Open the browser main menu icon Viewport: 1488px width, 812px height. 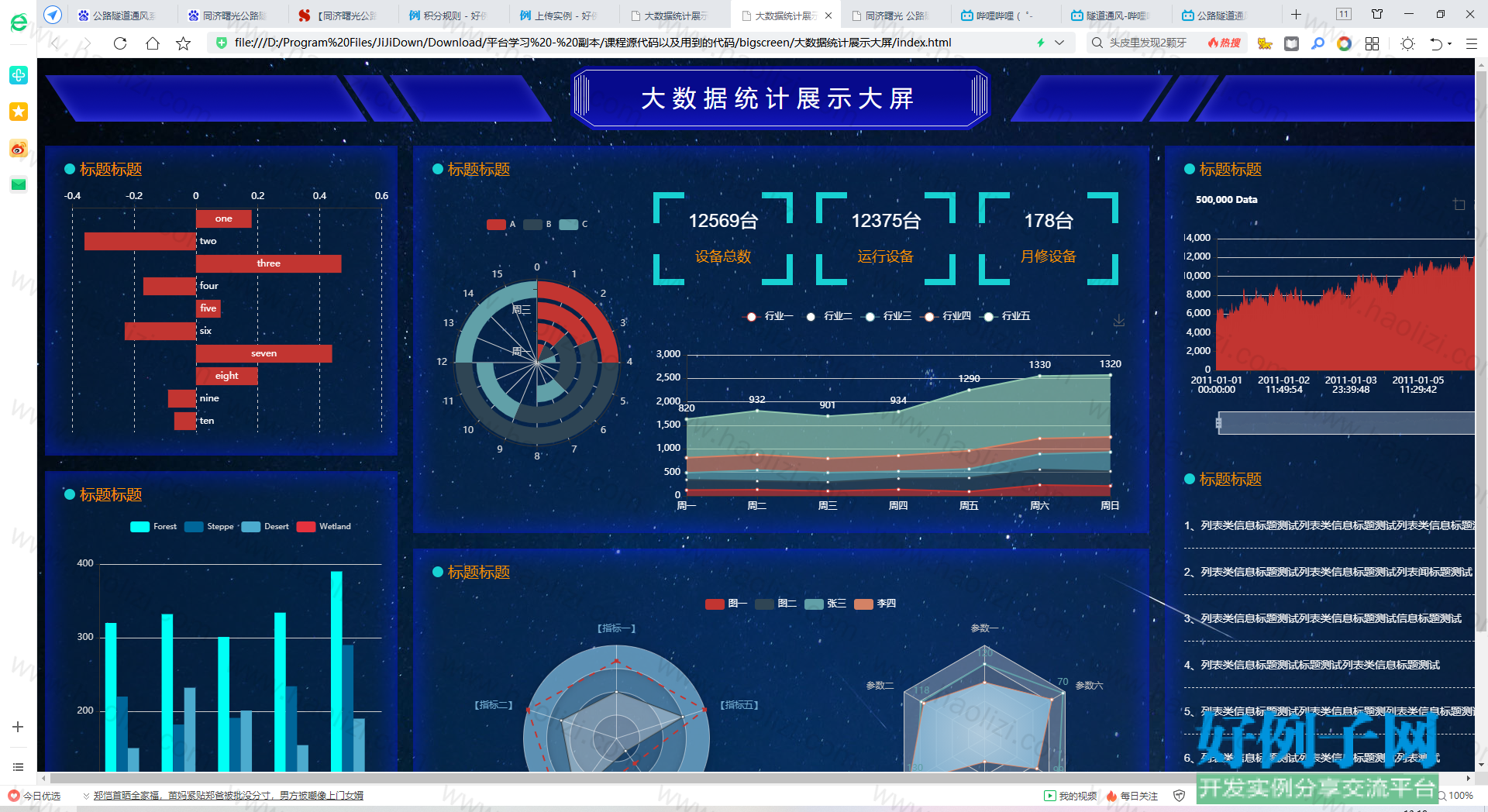(1471, 43)
